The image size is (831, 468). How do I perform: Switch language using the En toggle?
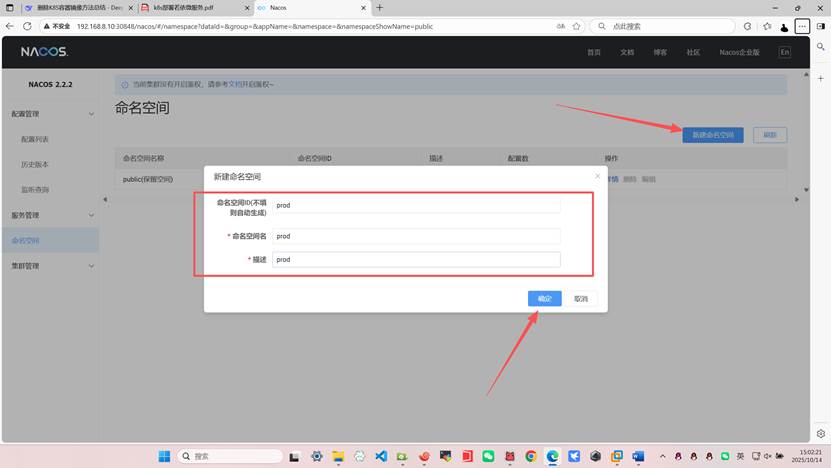click(784, 52)
